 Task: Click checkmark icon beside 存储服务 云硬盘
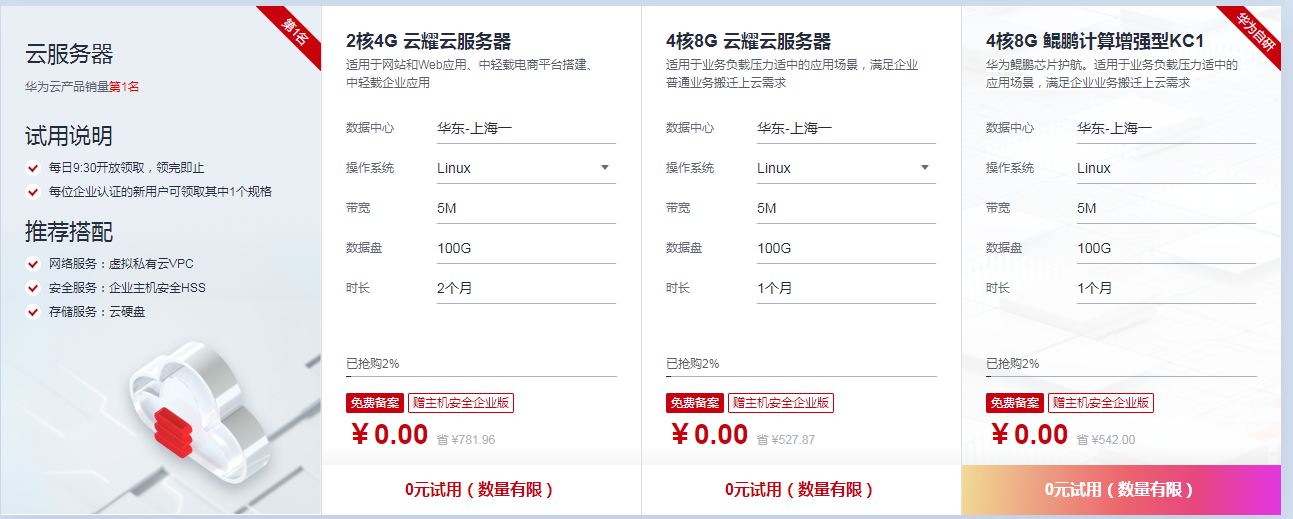tap(34, 312)
